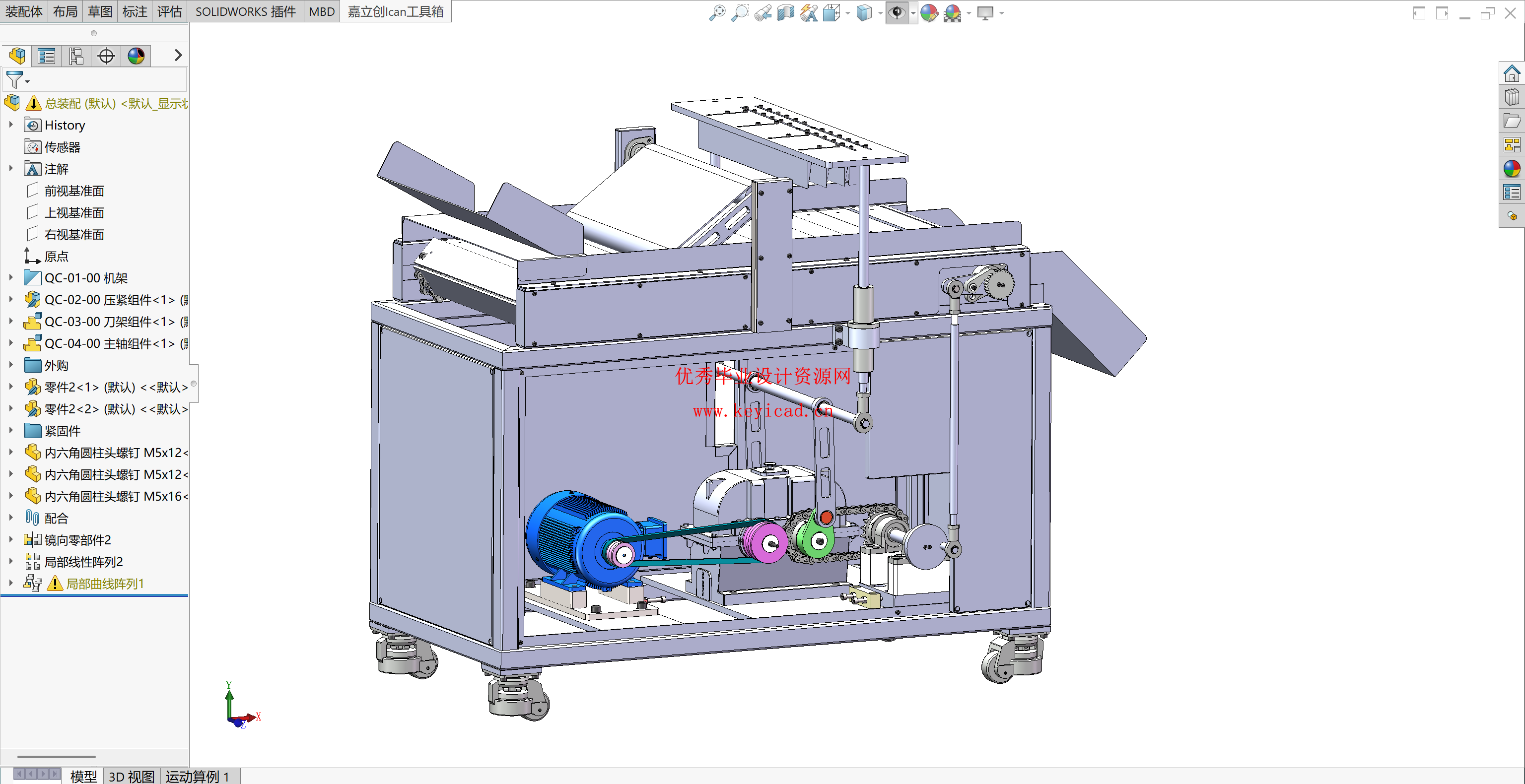Open Hide/Show Items dropdown arrow
The width and height of the screenshot is (1525, 784).
[913, 13]
